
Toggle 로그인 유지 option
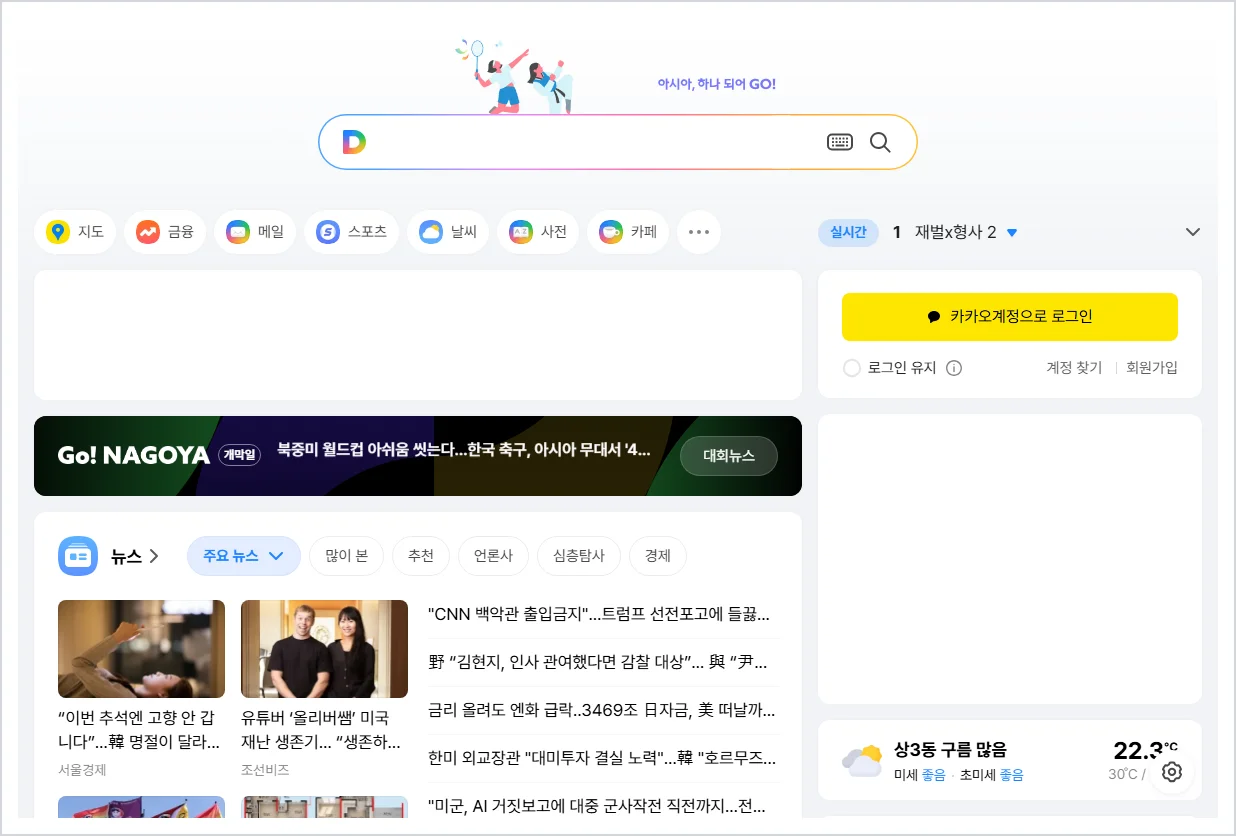889,368
